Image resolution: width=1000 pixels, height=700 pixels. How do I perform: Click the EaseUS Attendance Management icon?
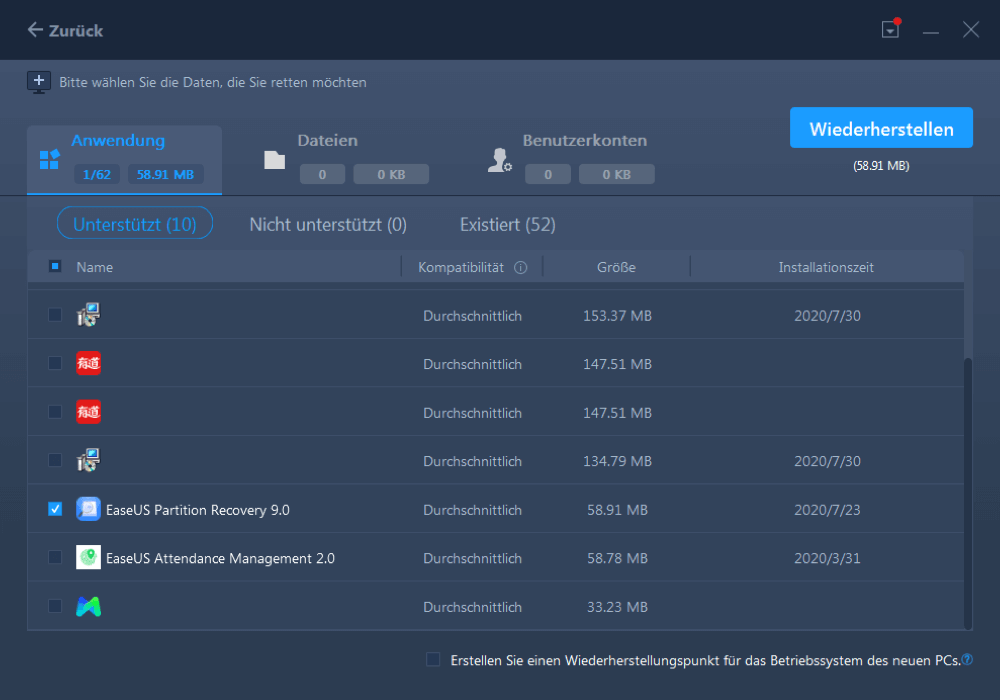[x=88, y=557]
